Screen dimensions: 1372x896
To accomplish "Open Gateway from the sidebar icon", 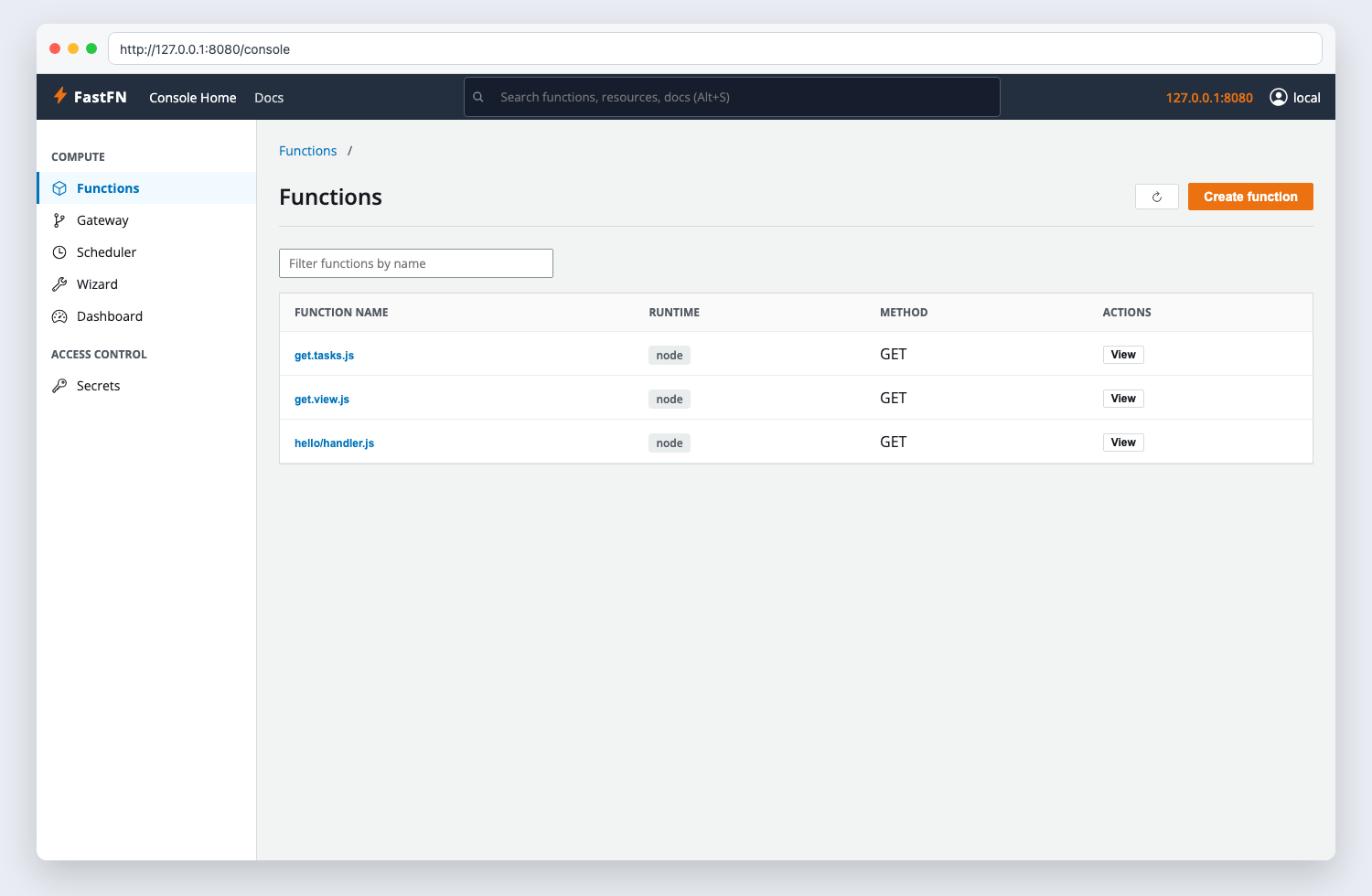I will 59,219.
